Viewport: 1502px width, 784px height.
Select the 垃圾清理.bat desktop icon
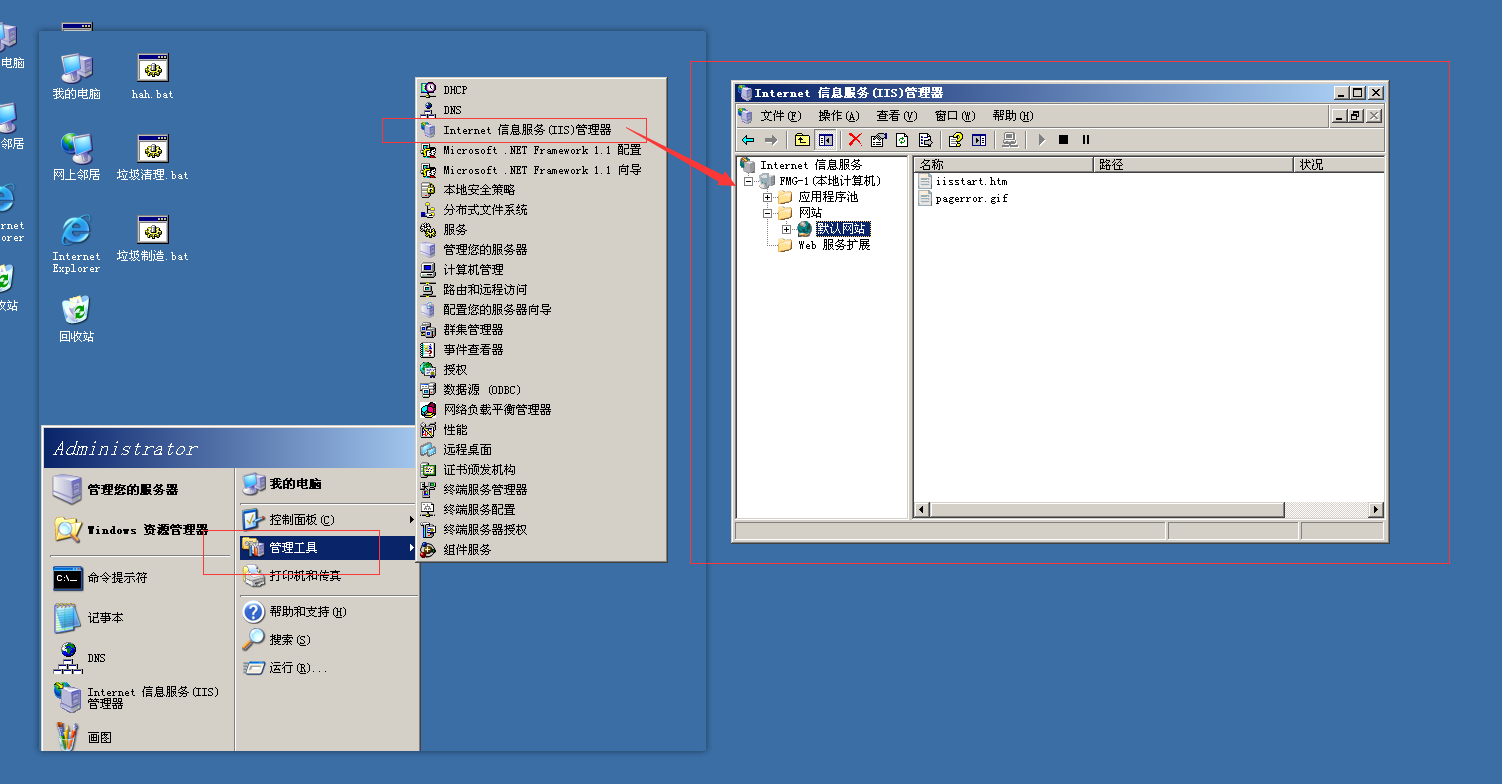(x=152, y=158)
